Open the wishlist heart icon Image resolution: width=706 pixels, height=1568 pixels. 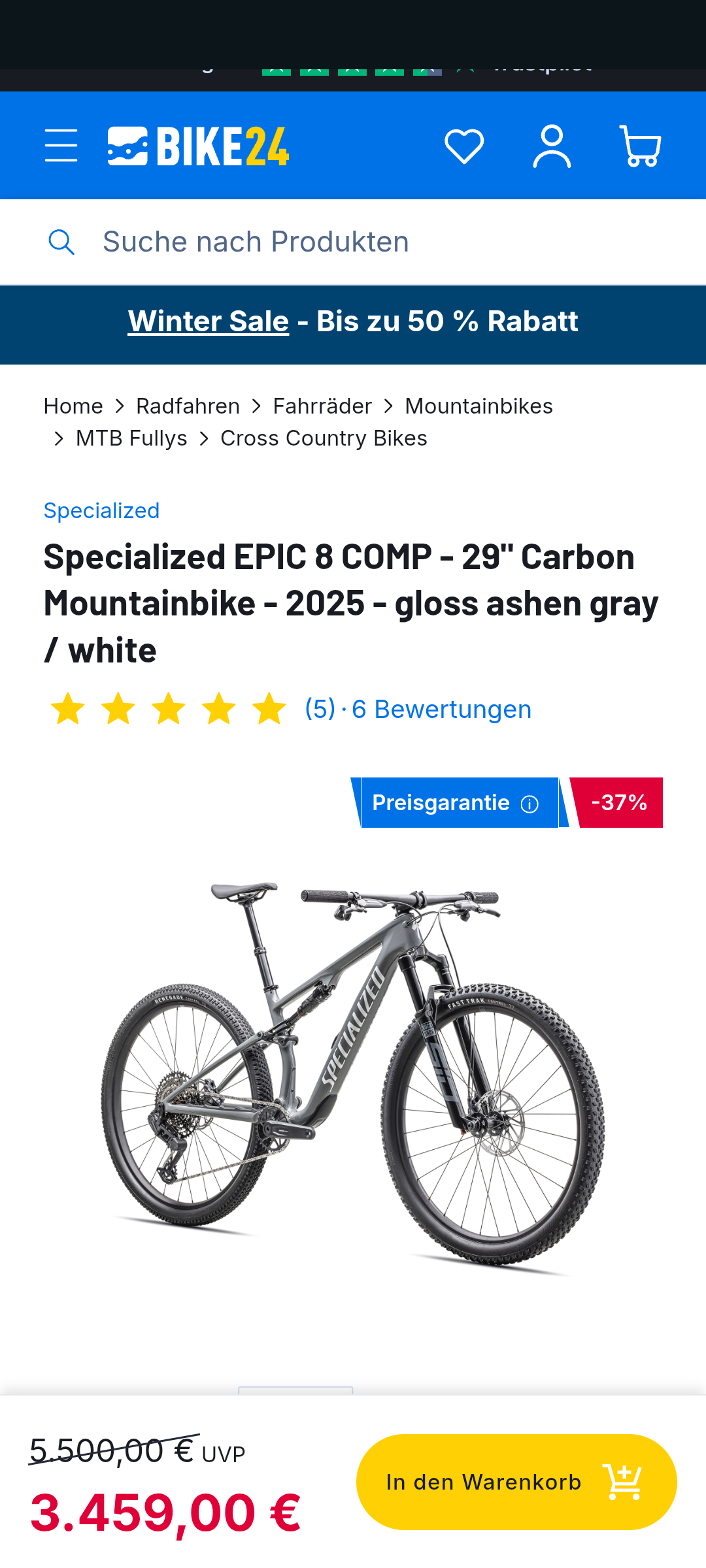point(464,146)
